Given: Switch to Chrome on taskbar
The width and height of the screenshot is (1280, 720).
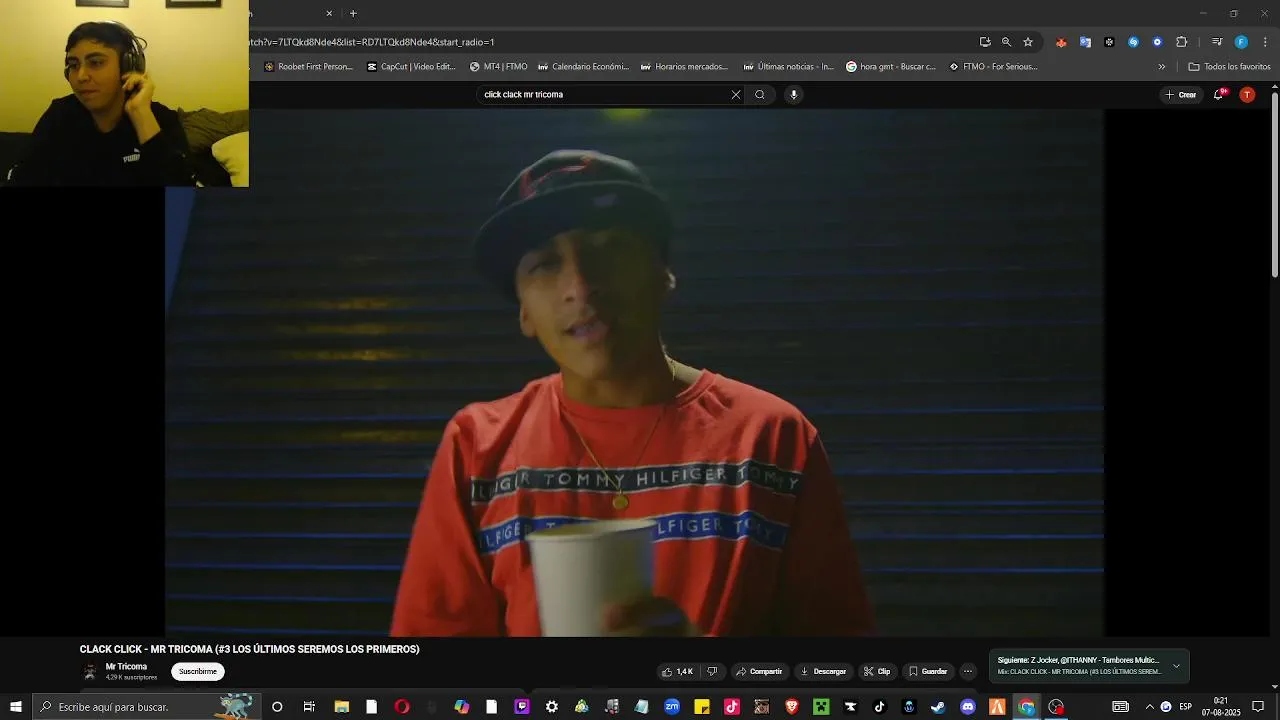Looking at the screenshot, I should tap(1027, 707).
